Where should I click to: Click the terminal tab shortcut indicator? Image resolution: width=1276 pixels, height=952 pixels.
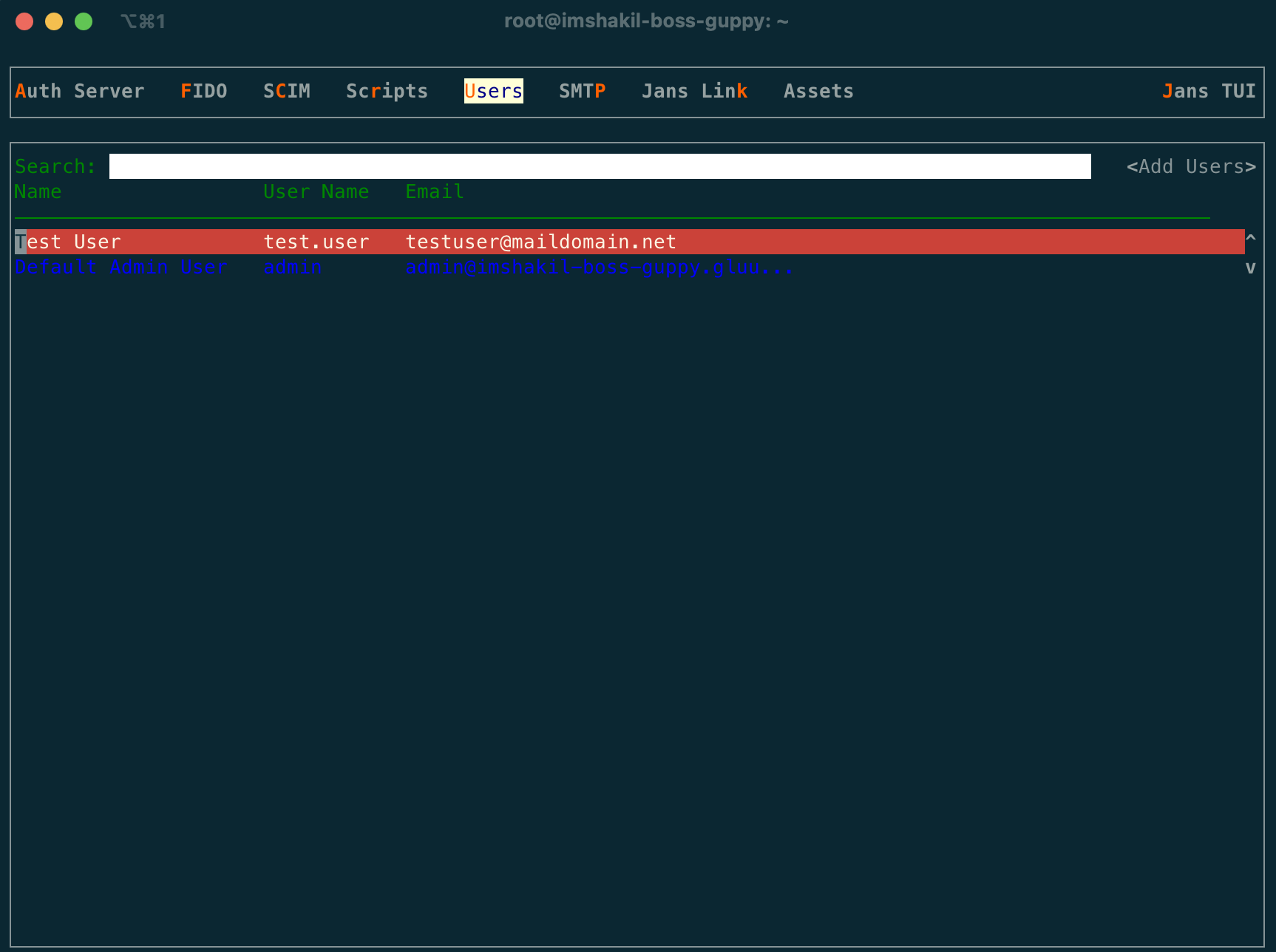[143, 21]
